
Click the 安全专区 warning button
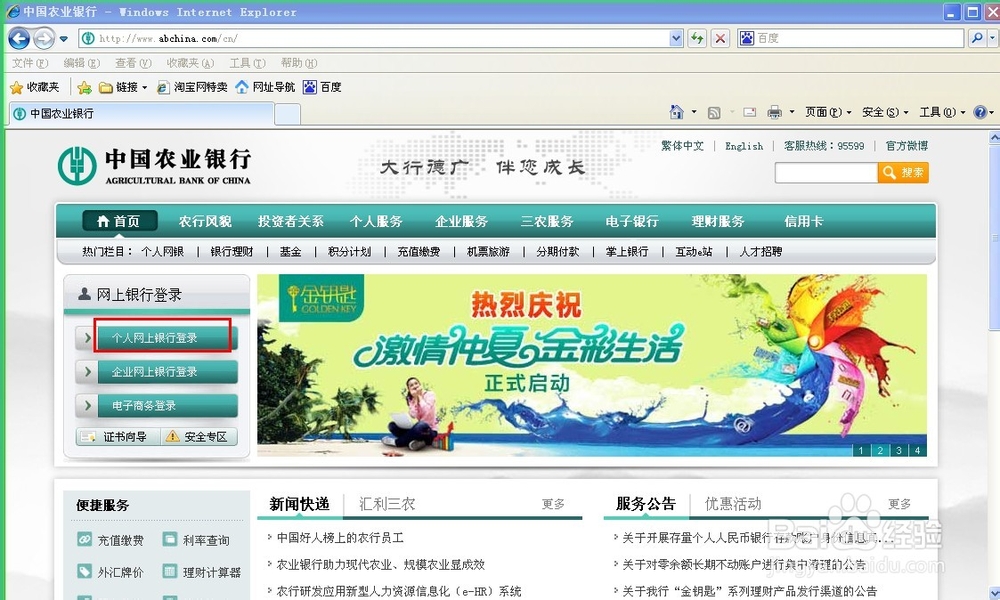pos(198,437)
